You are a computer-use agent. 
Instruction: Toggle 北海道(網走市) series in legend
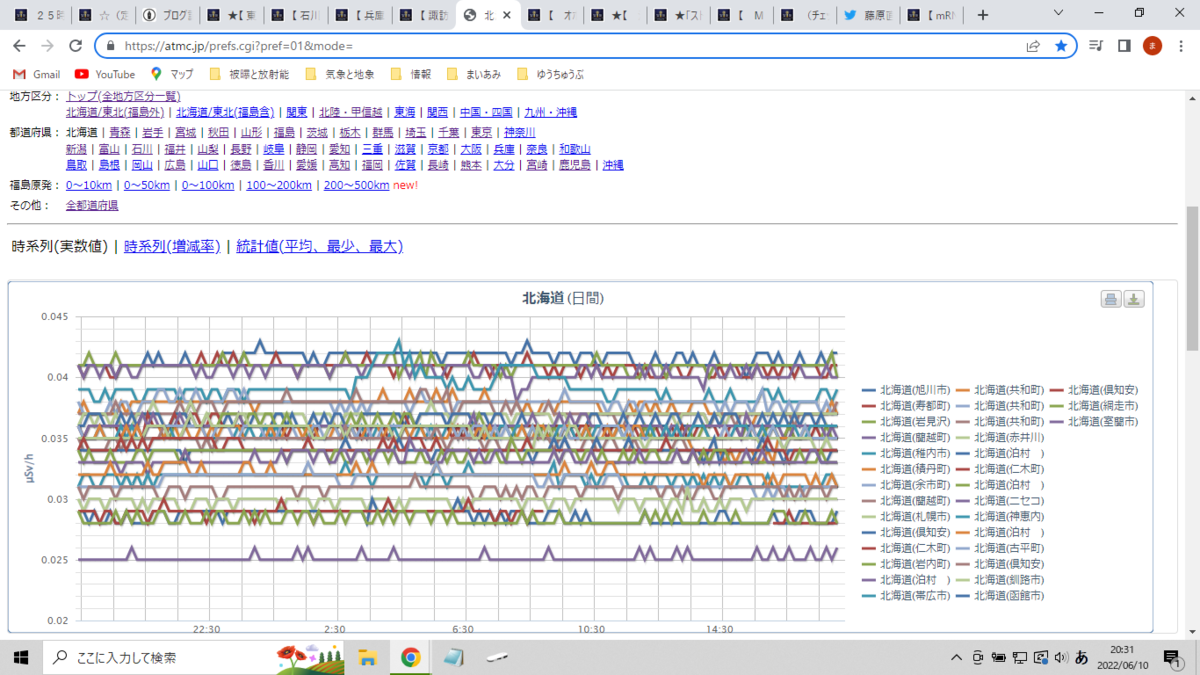(x=1096, y=405)
